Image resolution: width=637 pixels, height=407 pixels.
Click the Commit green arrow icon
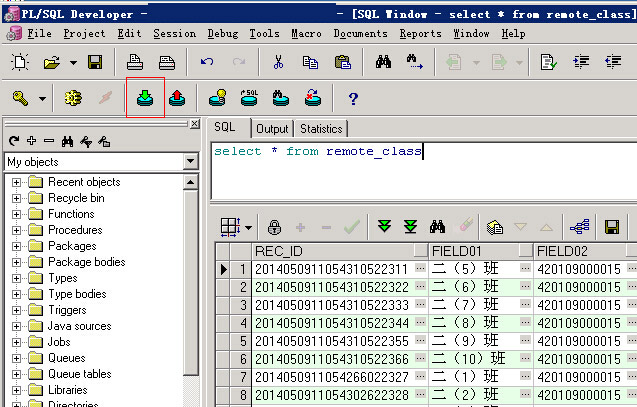pyautogui.click(x=145, y=98)
